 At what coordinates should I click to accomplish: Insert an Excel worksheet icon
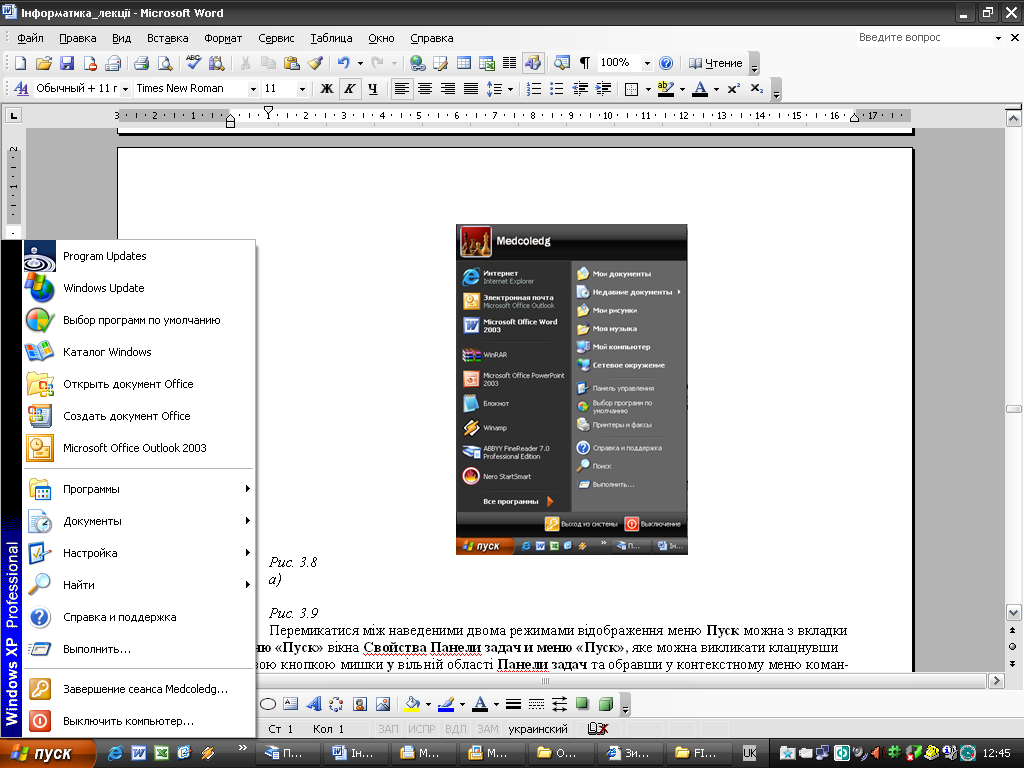pos(487,63)
